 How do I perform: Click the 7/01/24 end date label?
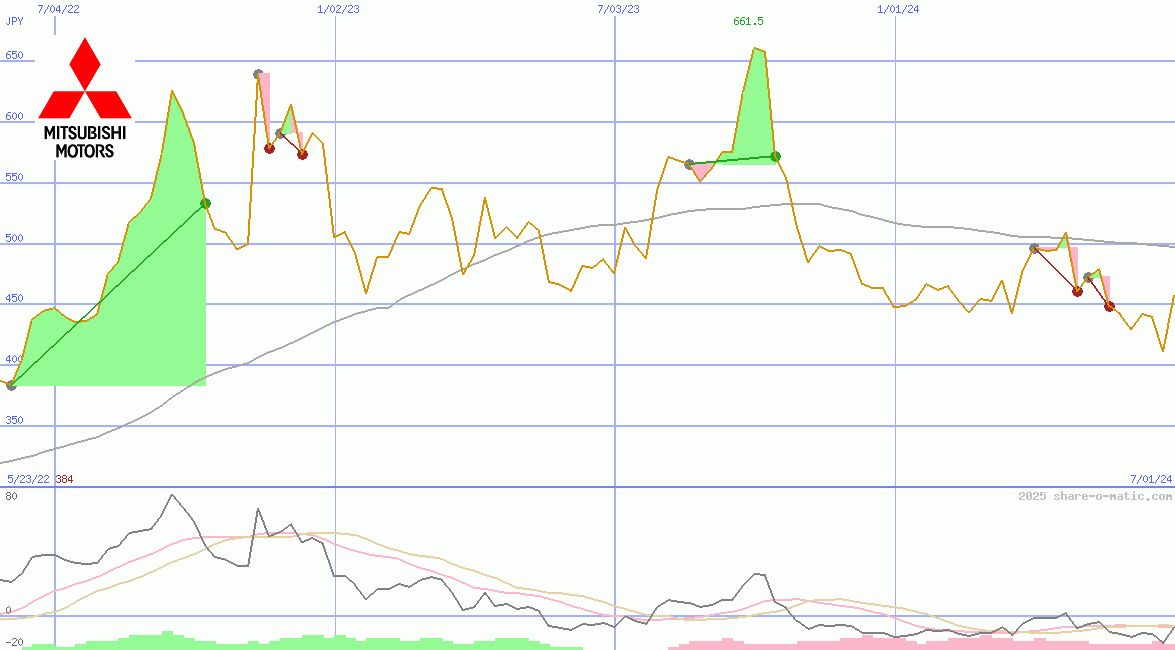pos(1151,478)
